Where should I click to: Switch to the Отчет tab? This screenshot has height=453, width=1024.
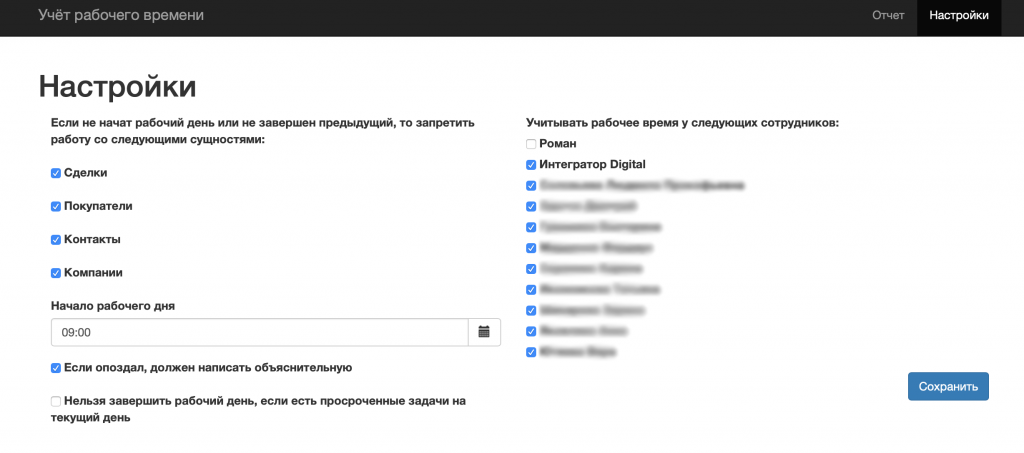(888, 16)
